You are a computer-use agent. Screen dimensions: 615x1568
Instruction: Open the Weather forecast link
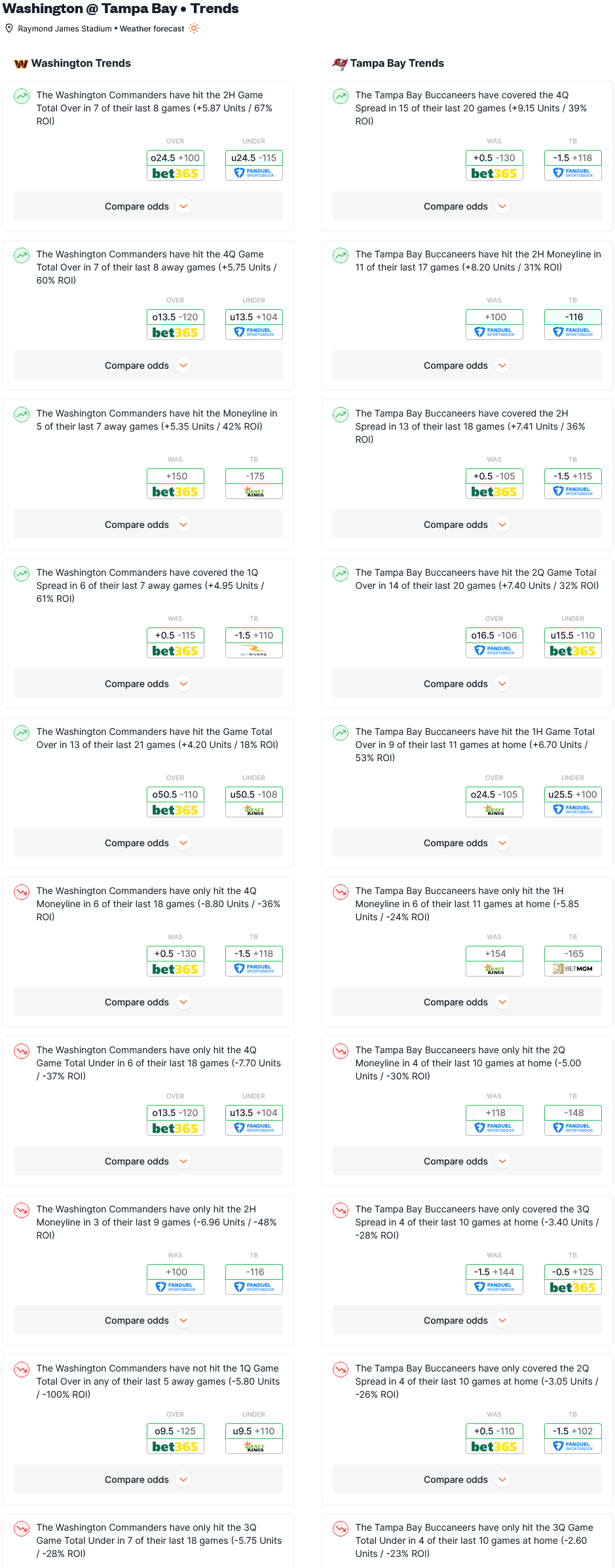[152, 29]
